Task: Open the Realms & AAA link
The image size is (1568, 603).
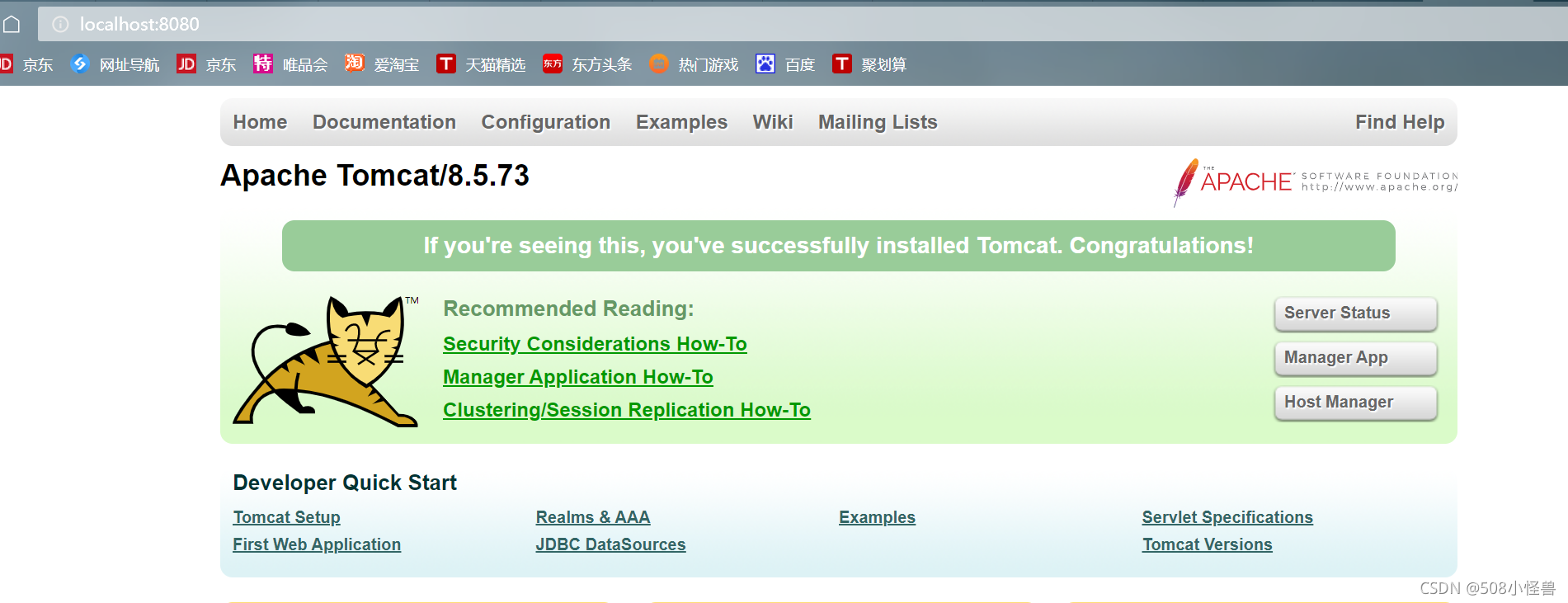Action: [x=593, y=517]
